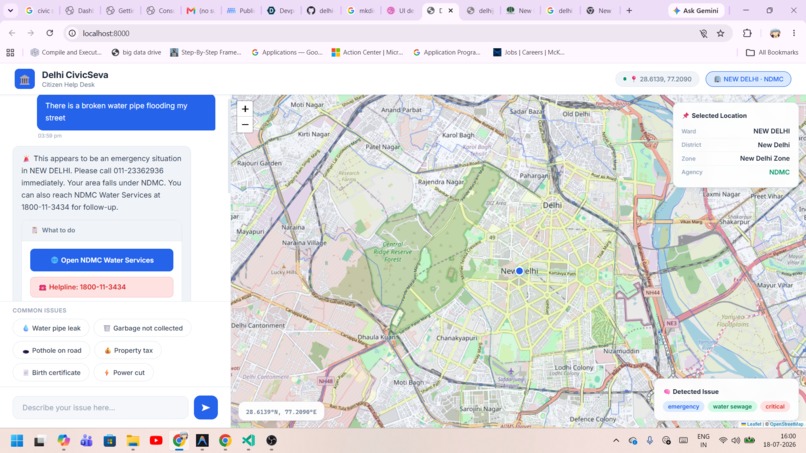Viewport: 806px width, 453px height.
Task: Close the current active browser tab
Action: coord(451,10)
